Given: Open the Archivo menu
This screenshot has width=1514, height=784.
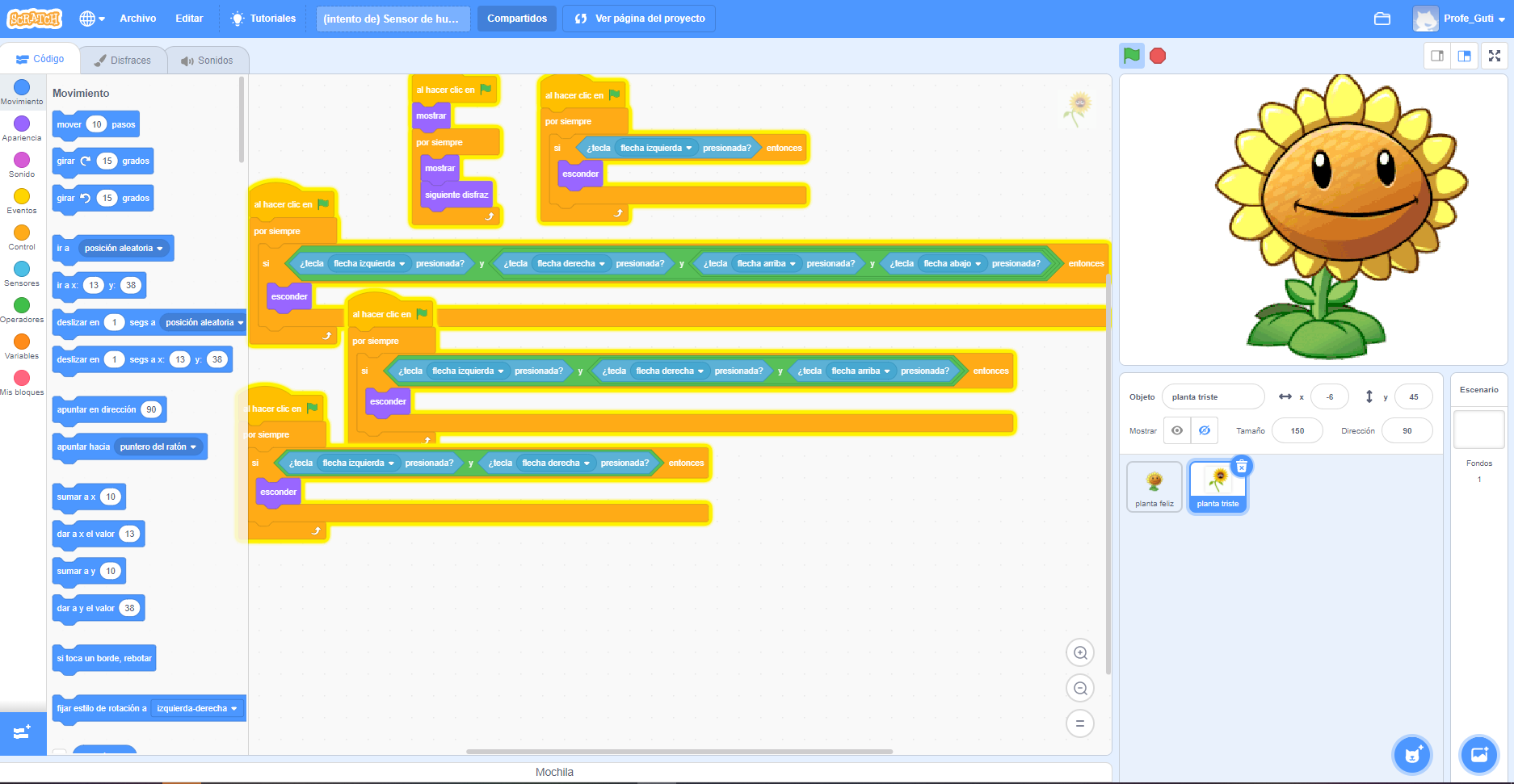Looking at the screenshot, I should tap(138, 19).
